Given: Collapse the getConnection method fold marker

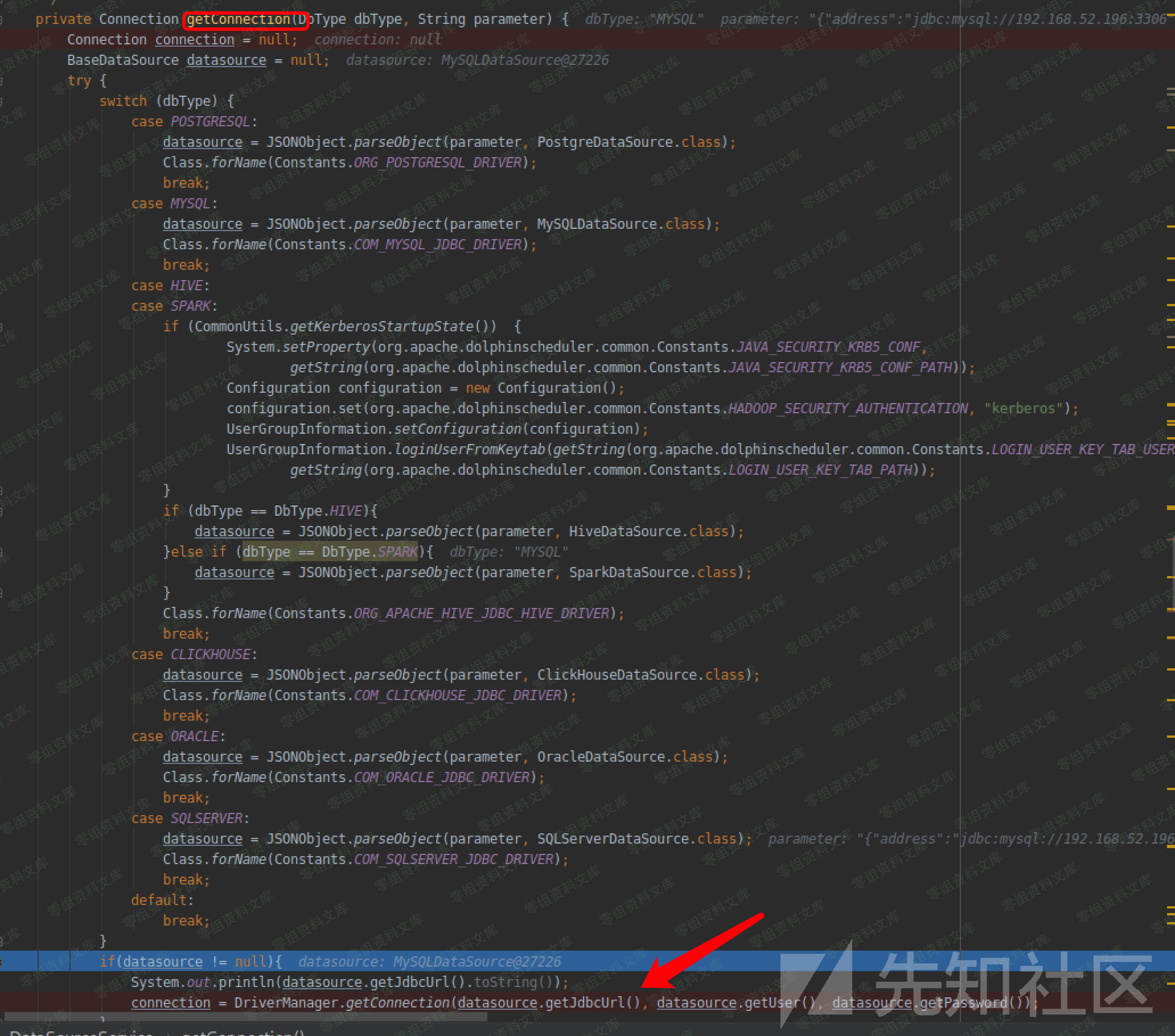Looking at the screenshot, I should tap(2, 19).
